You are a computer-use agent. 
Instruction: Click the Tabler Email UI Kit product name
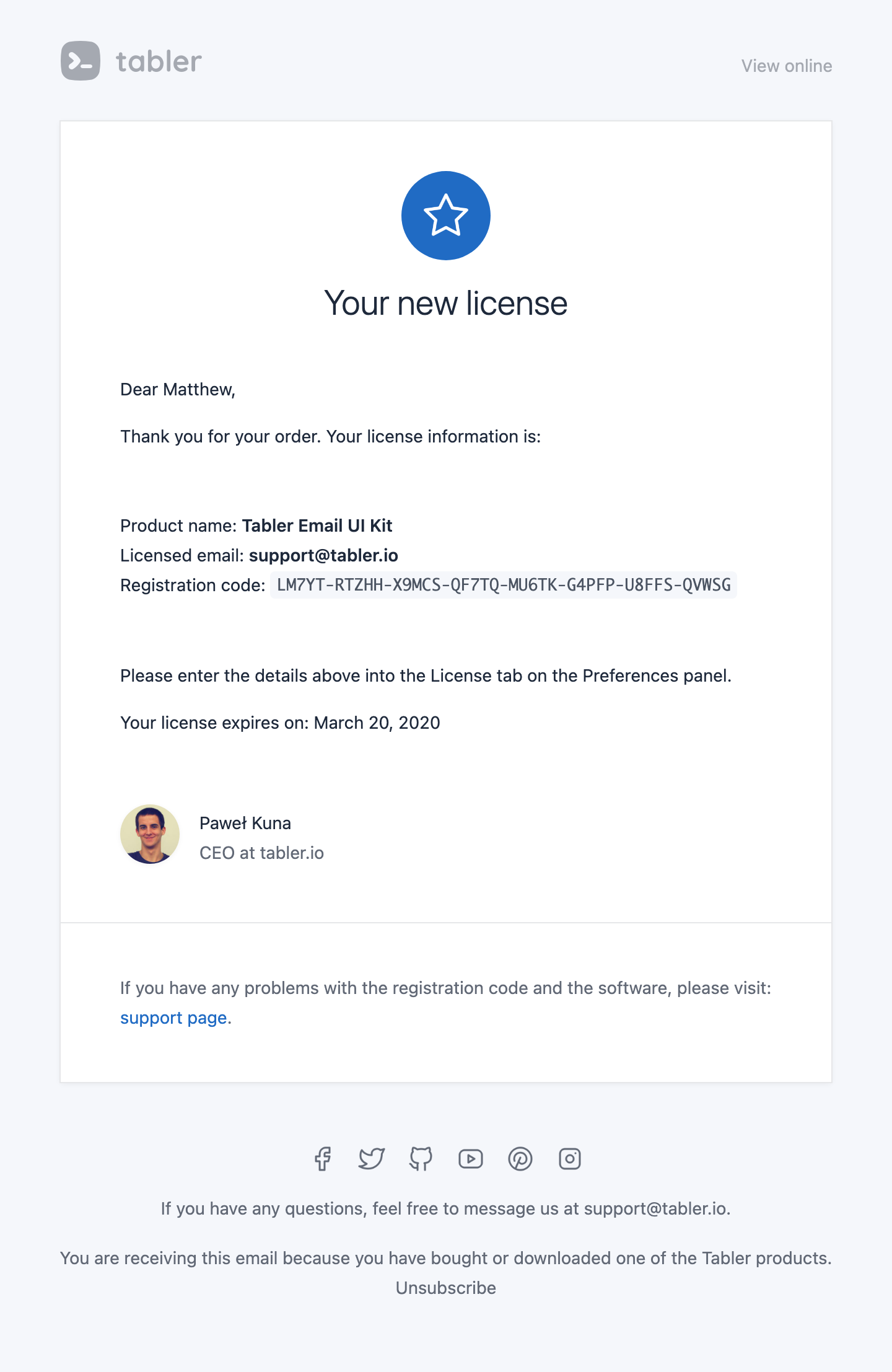(317, 525)
